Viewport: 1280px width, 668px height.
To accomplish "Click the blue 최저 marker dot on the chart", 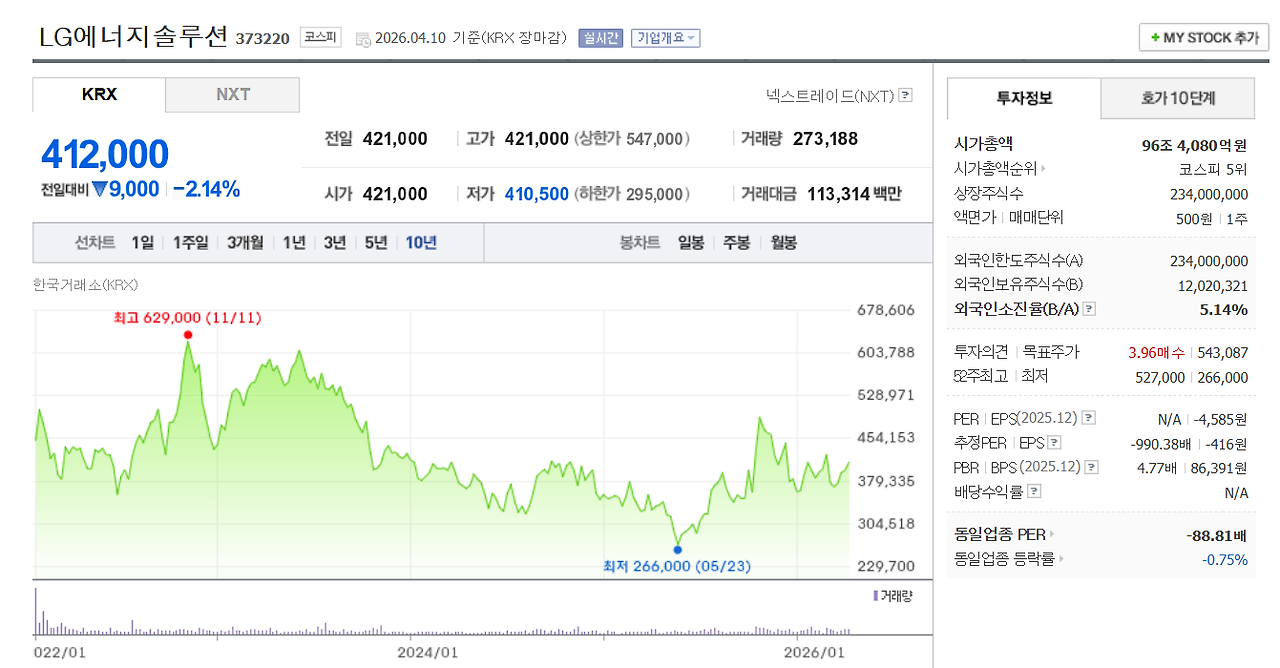I will coord(678,549).
